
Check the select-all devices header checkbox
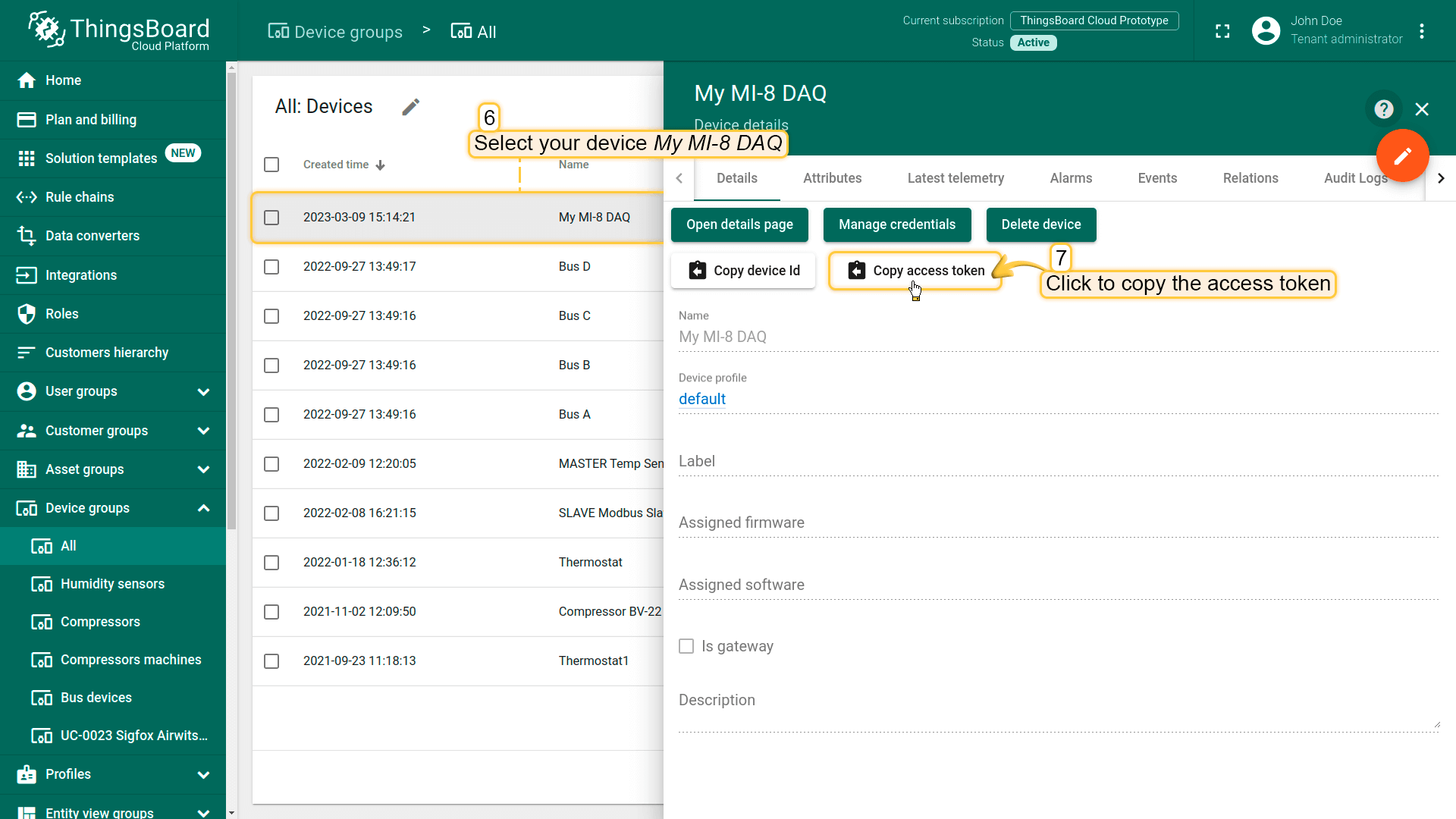tap(271, 165)
